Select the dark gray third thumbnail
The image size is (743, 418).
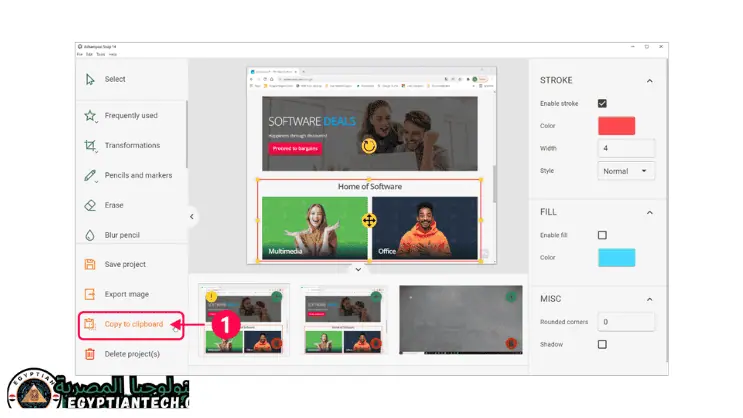pos(459,321)
